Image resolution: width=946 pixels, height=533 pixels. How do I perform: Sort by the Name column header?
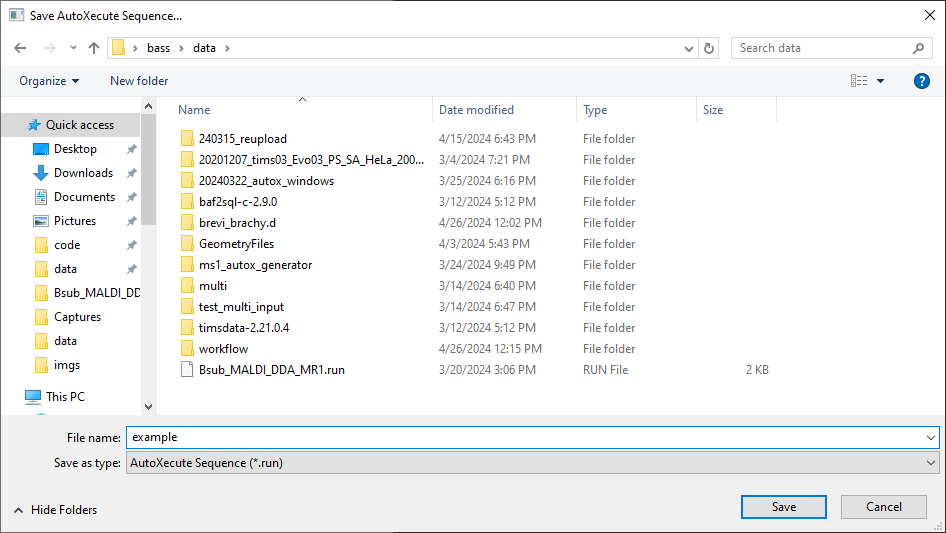(x=194, y=110)
